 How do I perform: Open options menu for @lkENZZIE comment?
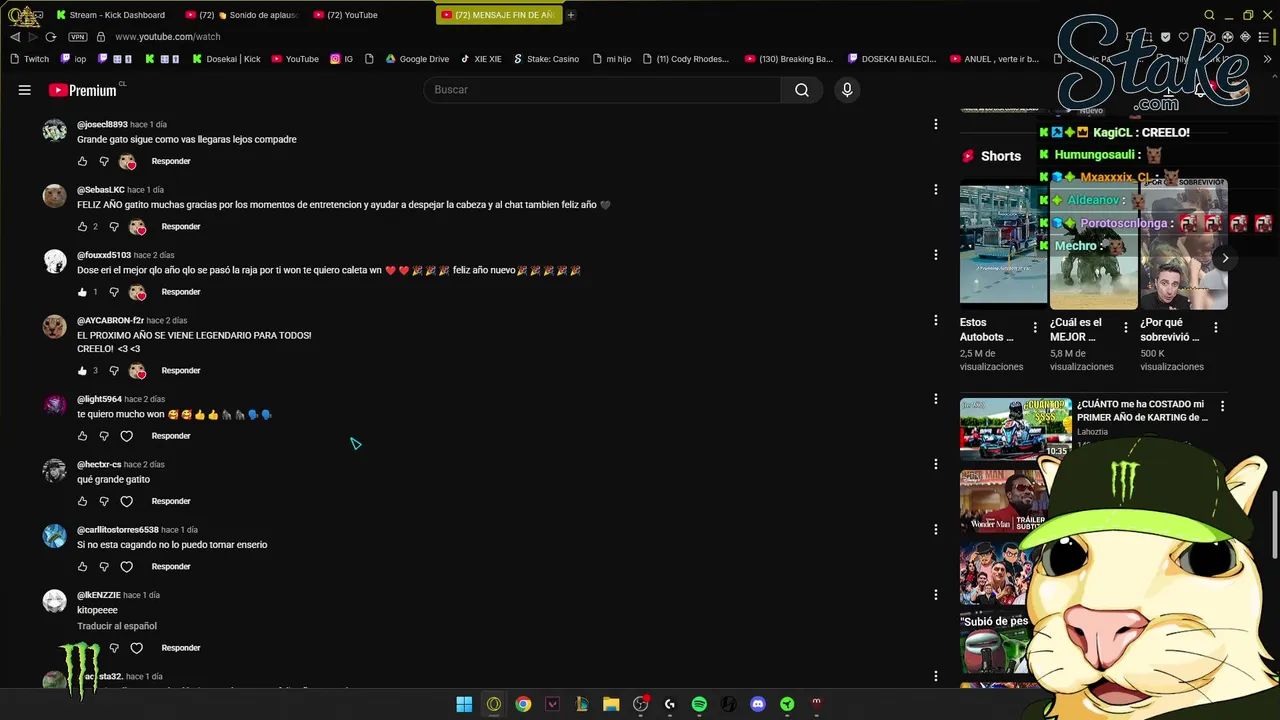[x=936, y=595]
